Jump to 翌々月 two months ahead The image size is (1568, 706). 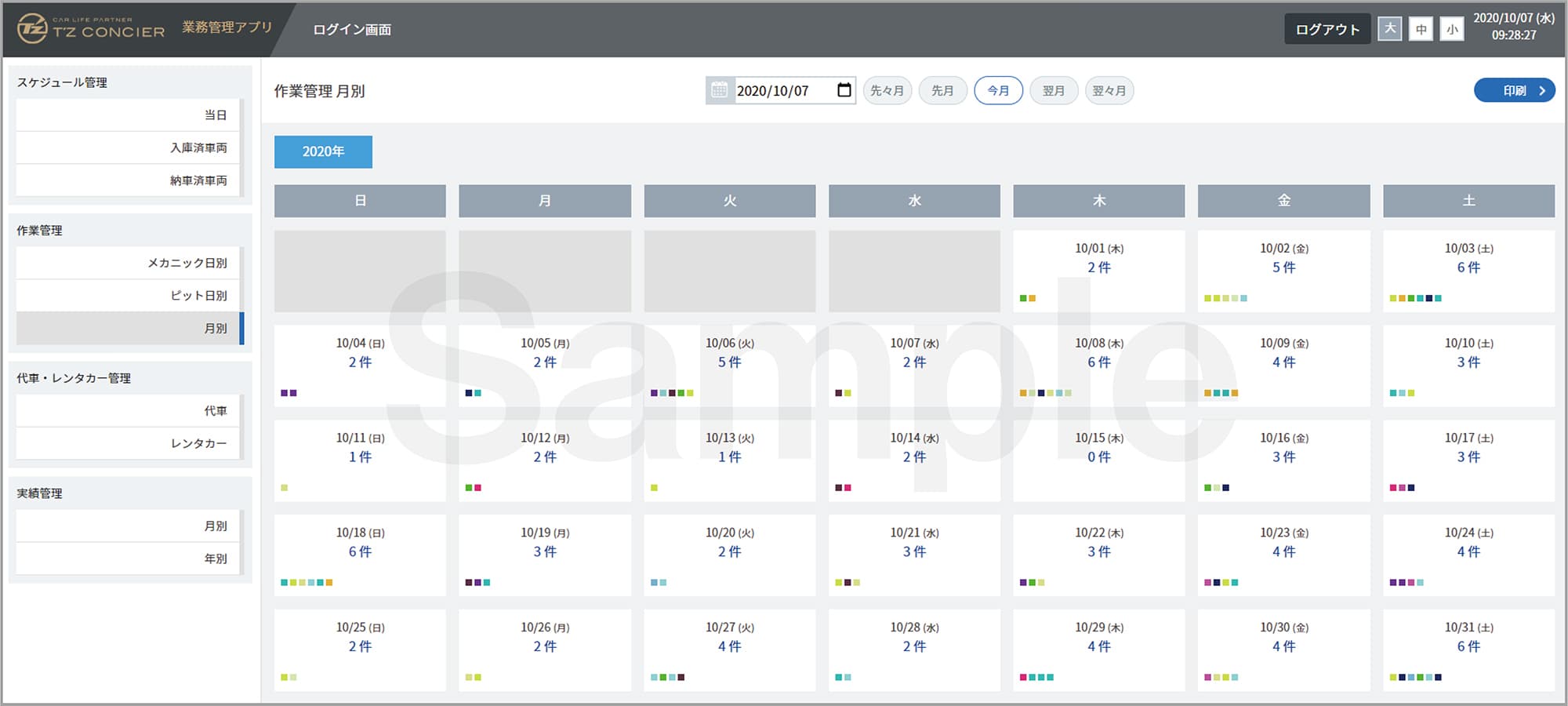pyautogui.click(x=1109, y=90)
